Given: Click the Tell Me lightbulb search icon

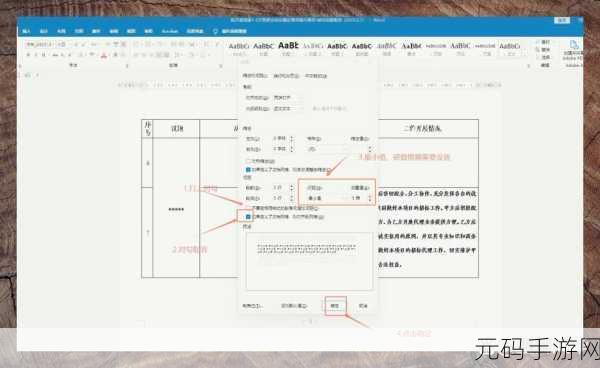Looking at the screenshot, I should [x=215, y=31].
